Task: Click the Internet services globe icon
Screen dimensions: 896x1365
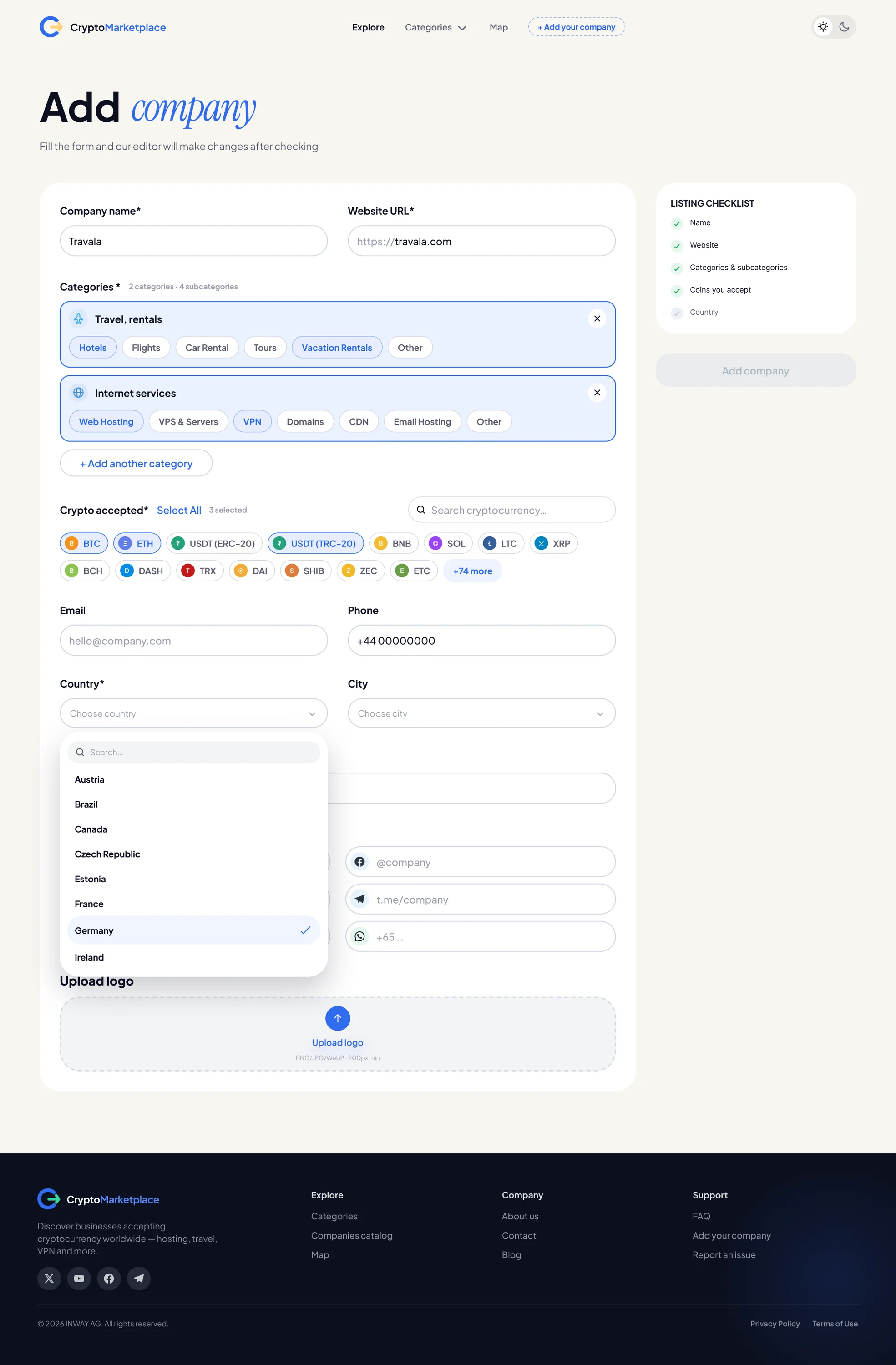Action: [79, 392]
